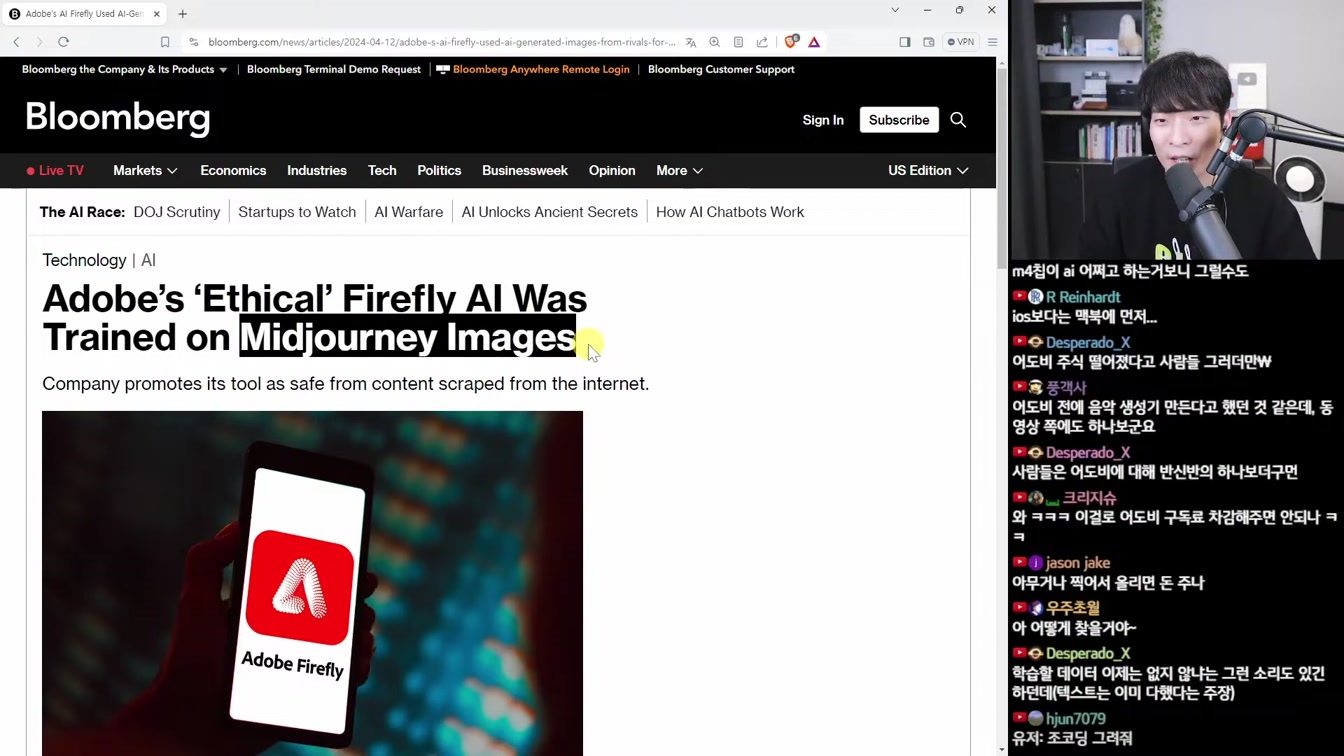Open Startups to Watch topic

click(297, 212)
